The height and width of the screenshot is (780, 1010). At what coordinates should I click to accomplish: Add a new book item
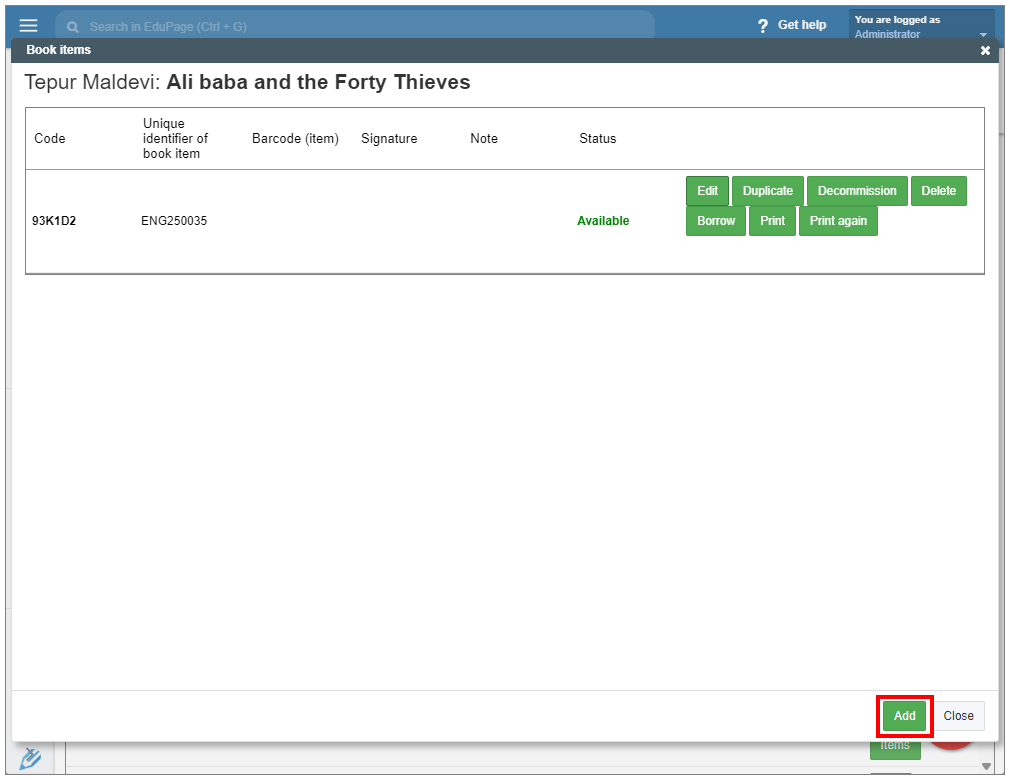(904, 716)
